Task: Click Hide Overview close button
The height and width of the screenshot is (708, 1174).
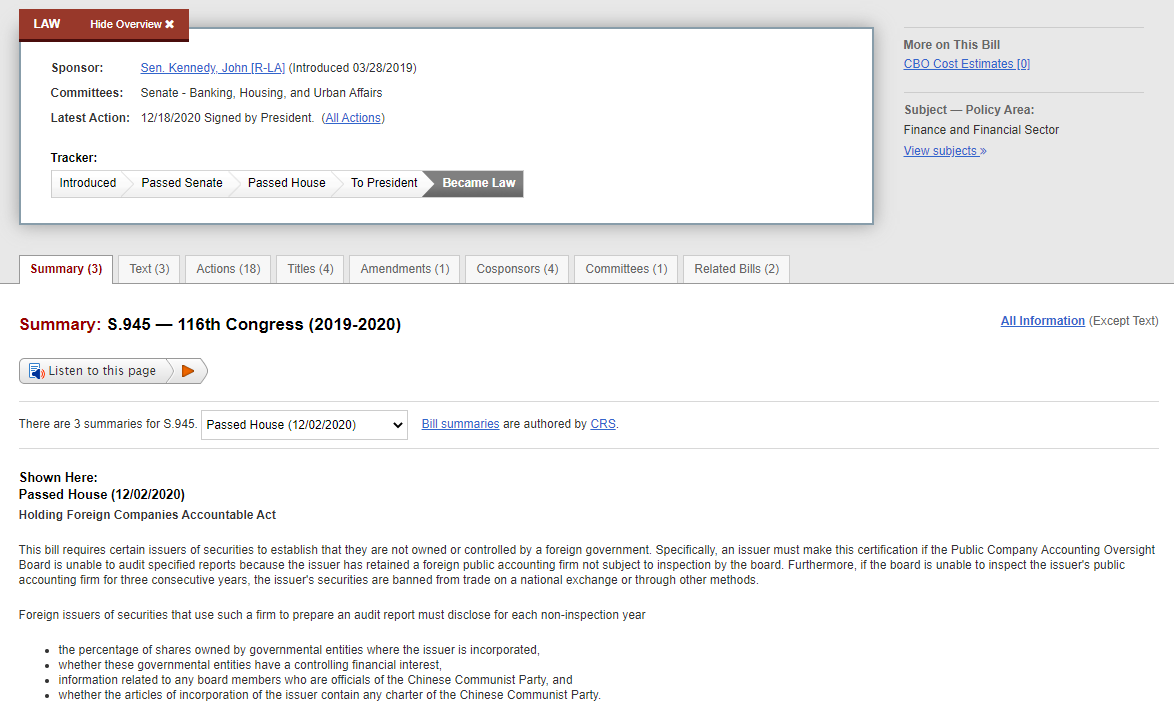Action: click(x=132, y=24)
